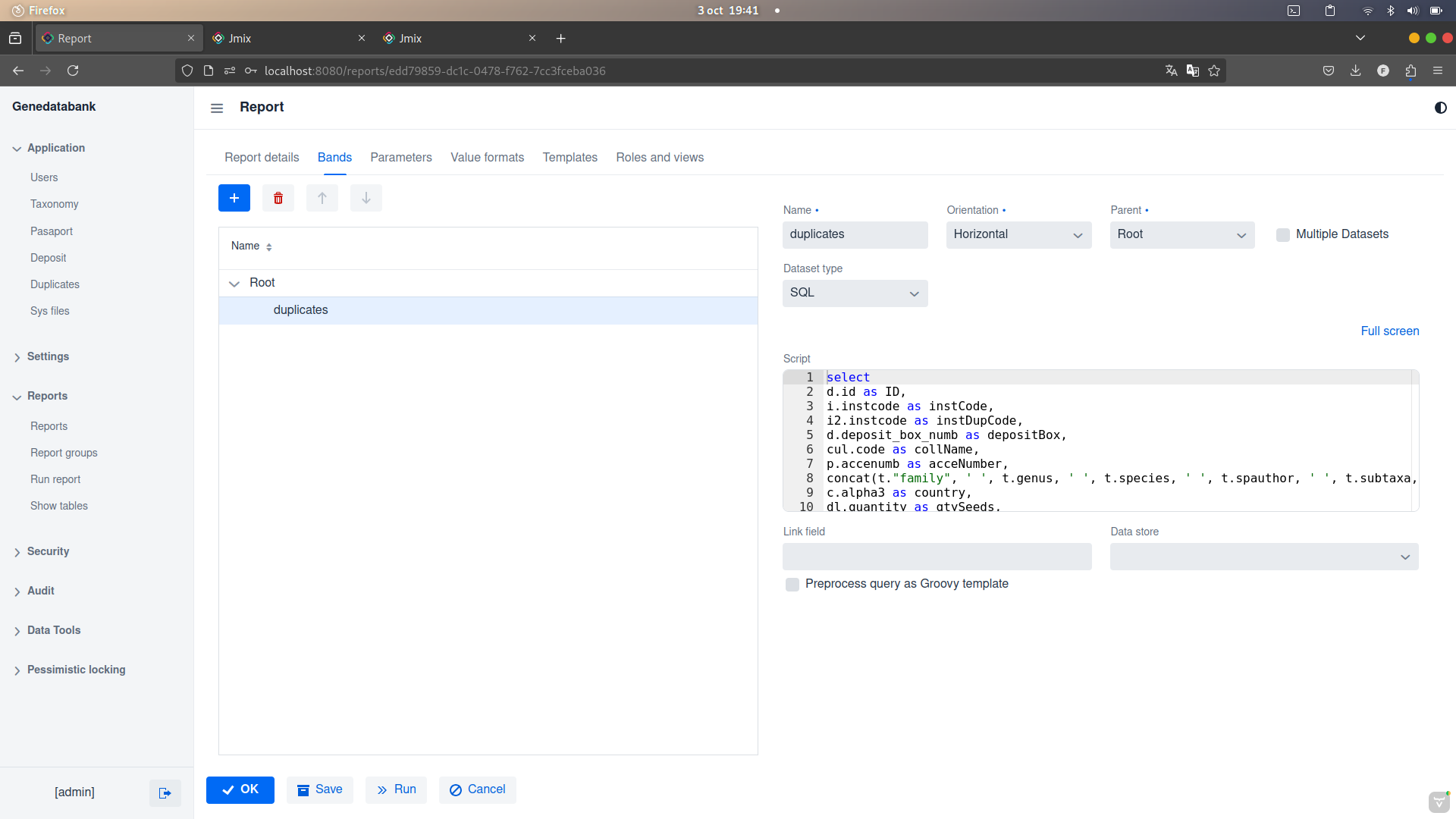Image resolution: width=1456 pixels, height=819 pixels.
Task: Delete selected band with trash icon
Action: point(278,198)
